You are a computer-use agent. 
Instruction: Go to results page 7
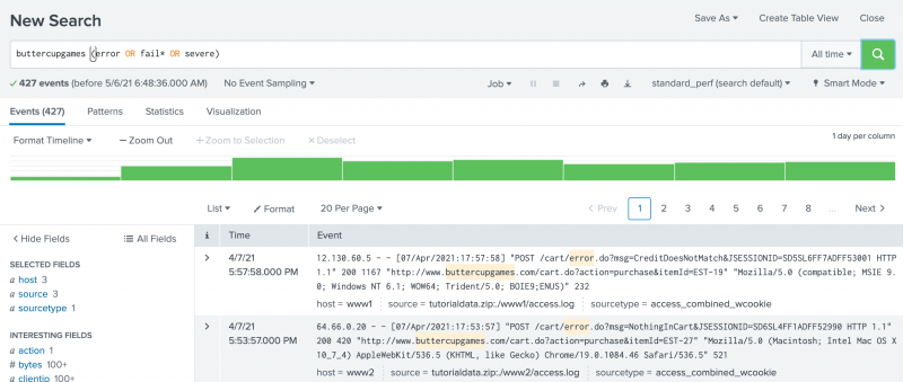(x=784, y=209)
